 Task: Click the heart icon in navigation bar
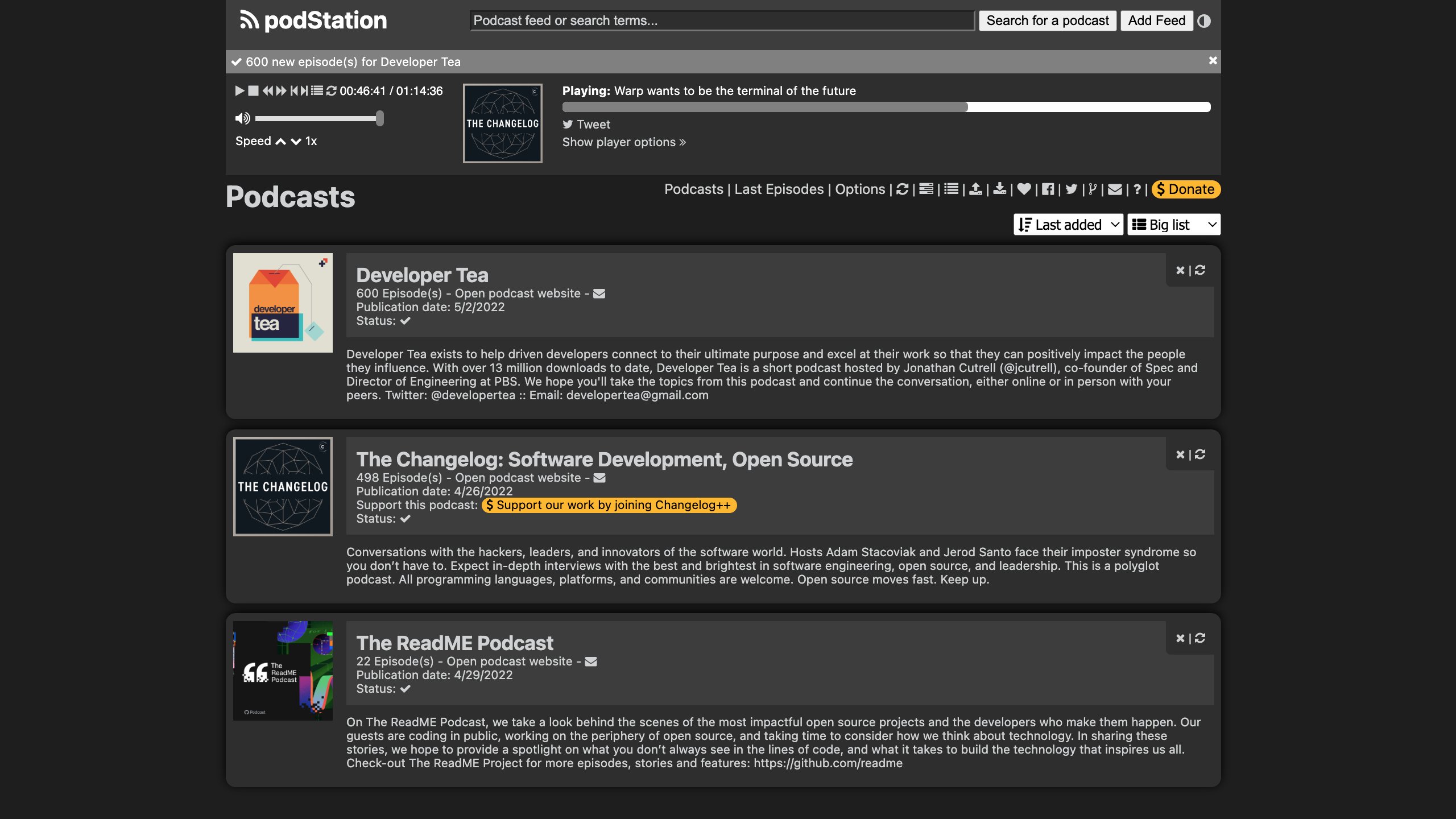coord(1024,189)
